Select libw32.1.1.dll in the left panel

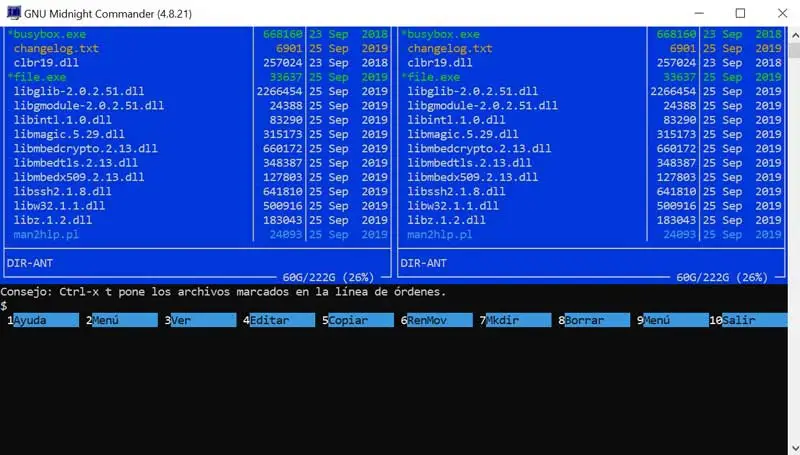pyautogui.click(x=59, y=206)
